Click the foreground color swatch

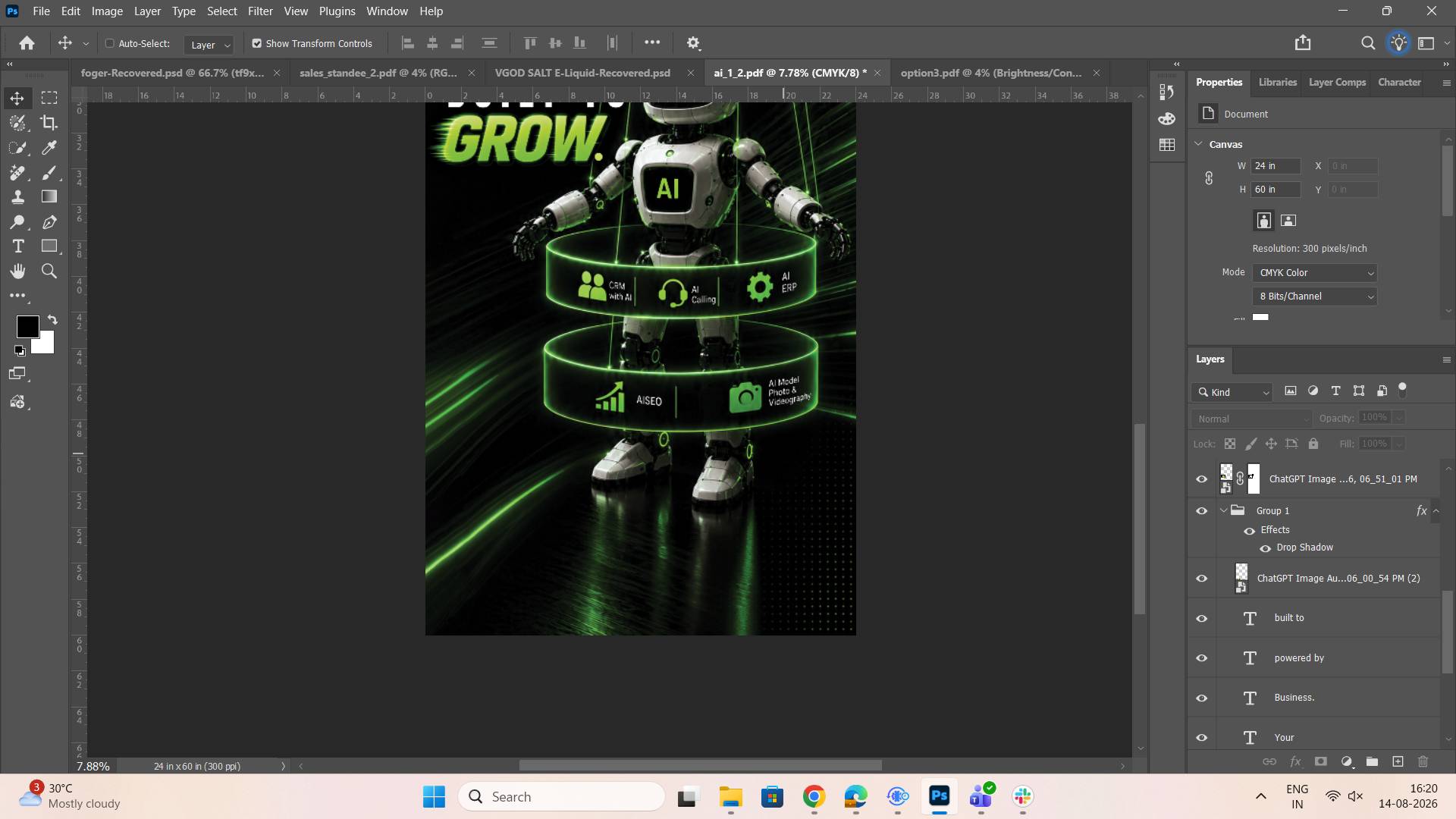point(28,327)
